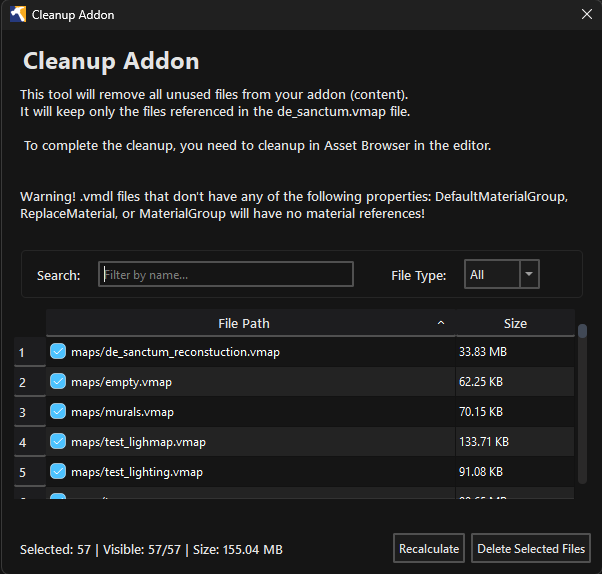Click the file list vertical scrollbar handle
The width and height of the screenshot is (602, 574).
point(582,331)
